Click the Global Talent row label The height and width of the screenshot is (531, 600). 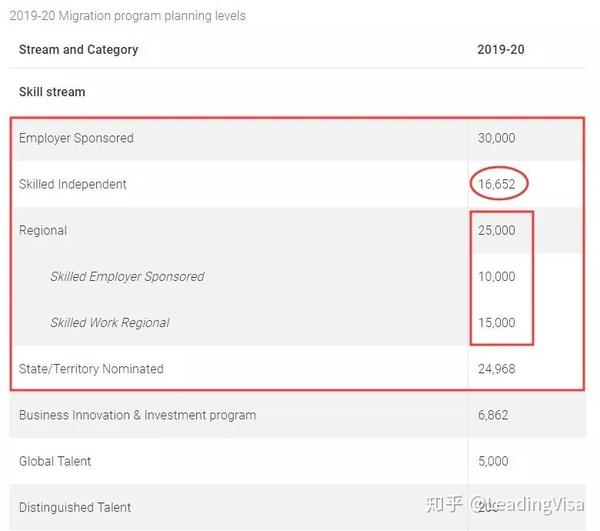[x=55, y=461]
